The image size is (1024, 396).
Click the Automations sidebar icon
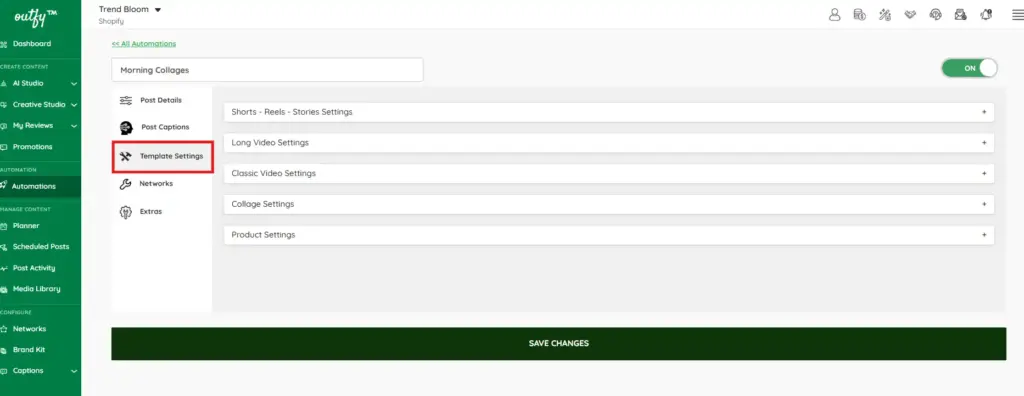coord(4,186)
